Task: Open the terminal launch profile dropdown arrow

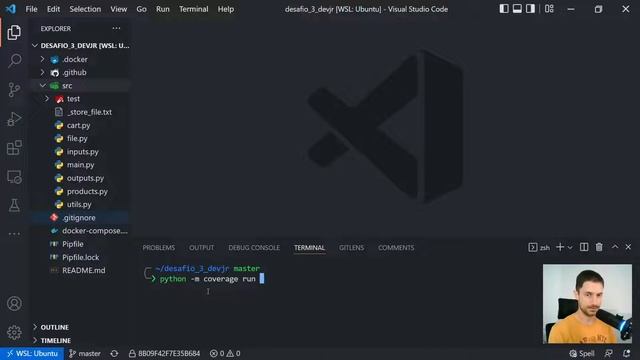Action: pyautogui.click(x=570, y=247)
